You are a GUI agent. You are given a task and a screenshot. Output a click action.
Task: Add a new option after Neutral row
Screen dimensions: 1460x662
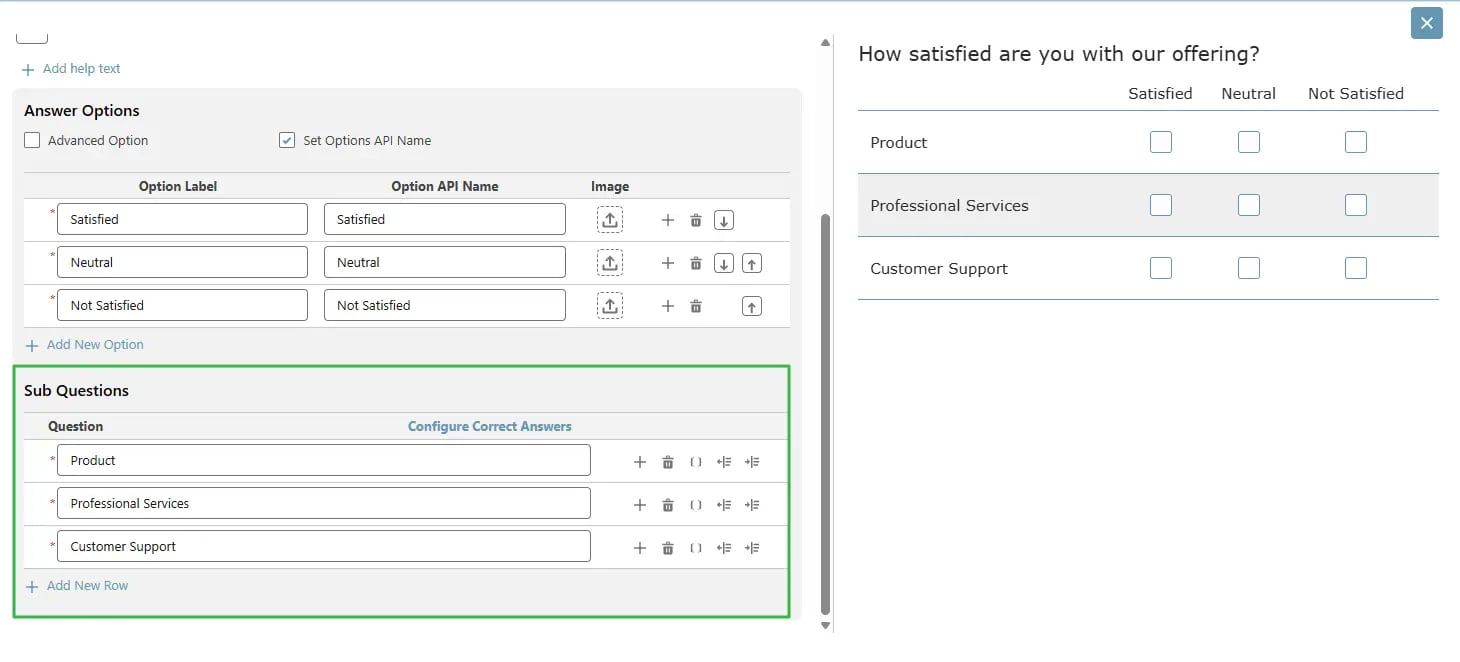pyautogui.click(x=668, y=263)
